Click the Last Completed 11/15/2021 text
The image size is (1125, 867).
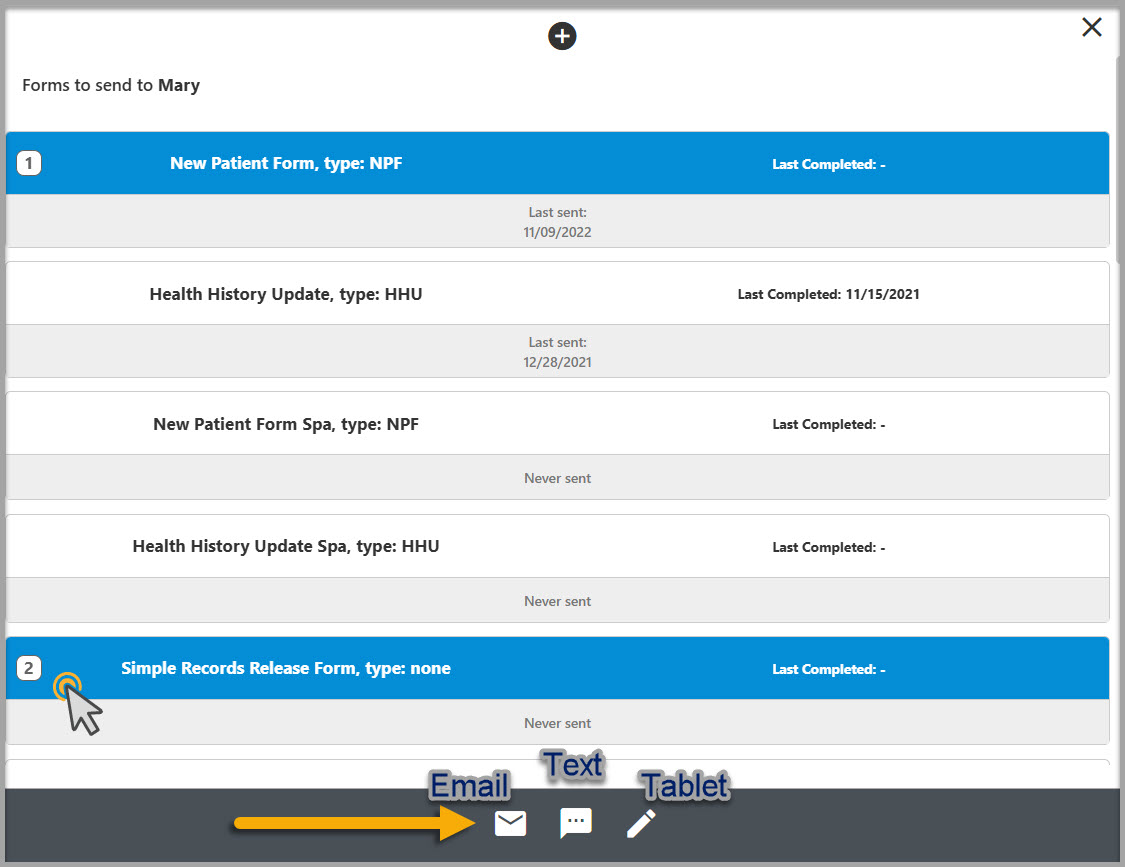(828, 293)
